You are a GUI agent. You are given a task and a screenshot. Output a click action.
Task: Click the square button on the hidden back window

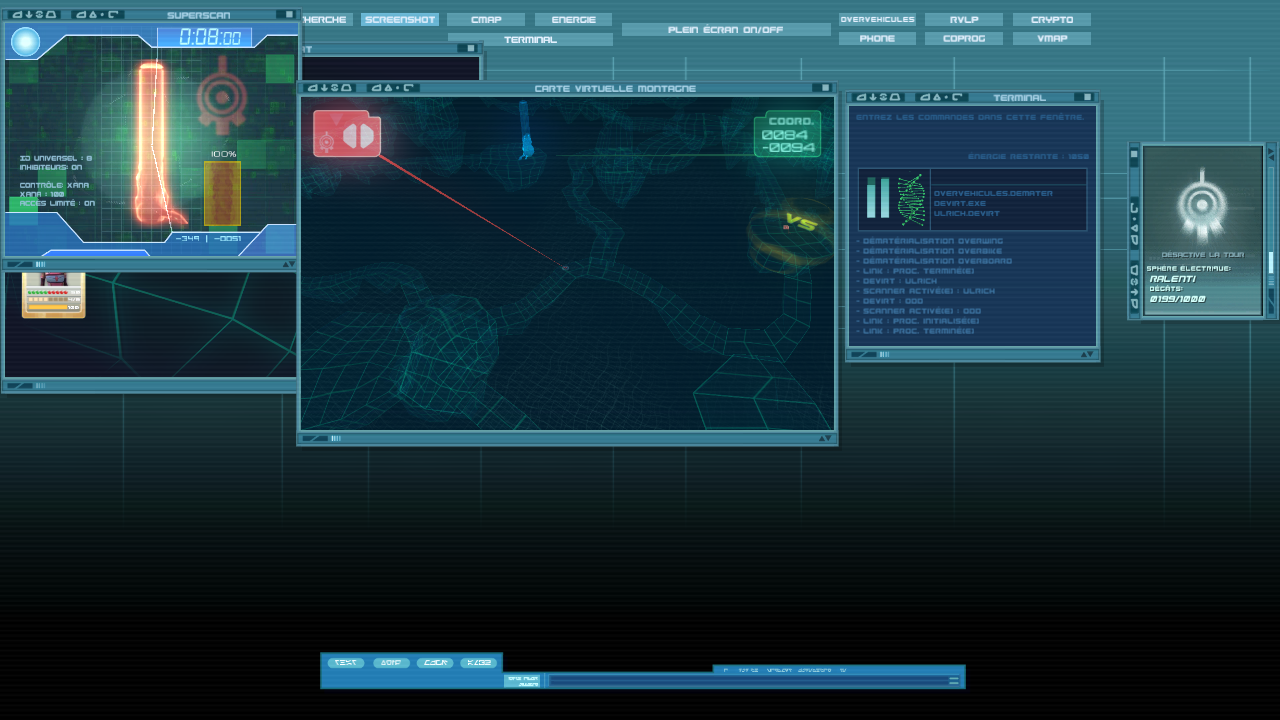pyautogui.click(x=470, y=48)
